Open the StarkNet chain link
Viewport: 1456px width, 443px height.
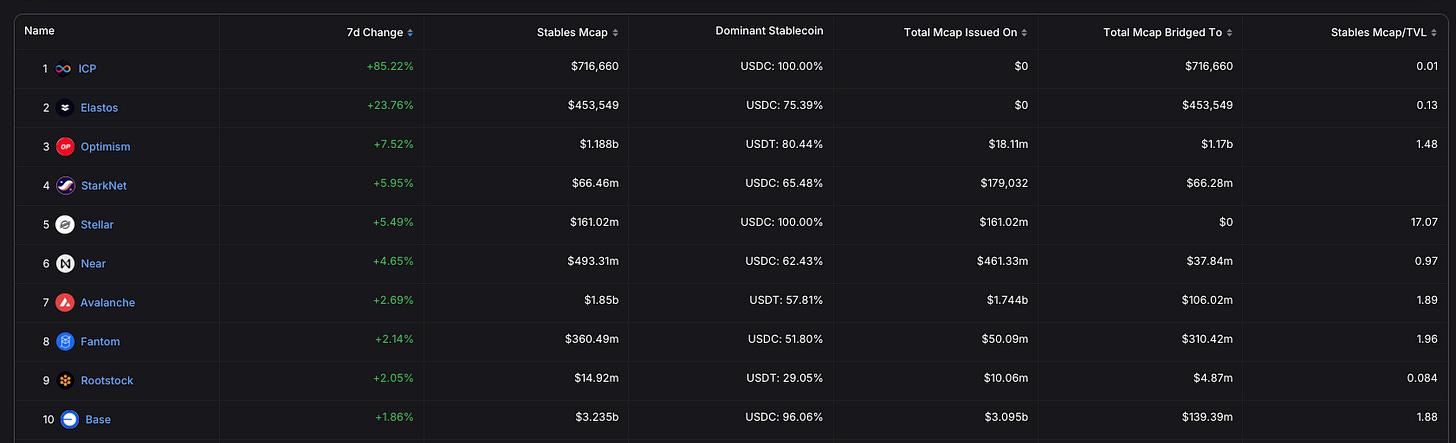click(x=104, y=186)
